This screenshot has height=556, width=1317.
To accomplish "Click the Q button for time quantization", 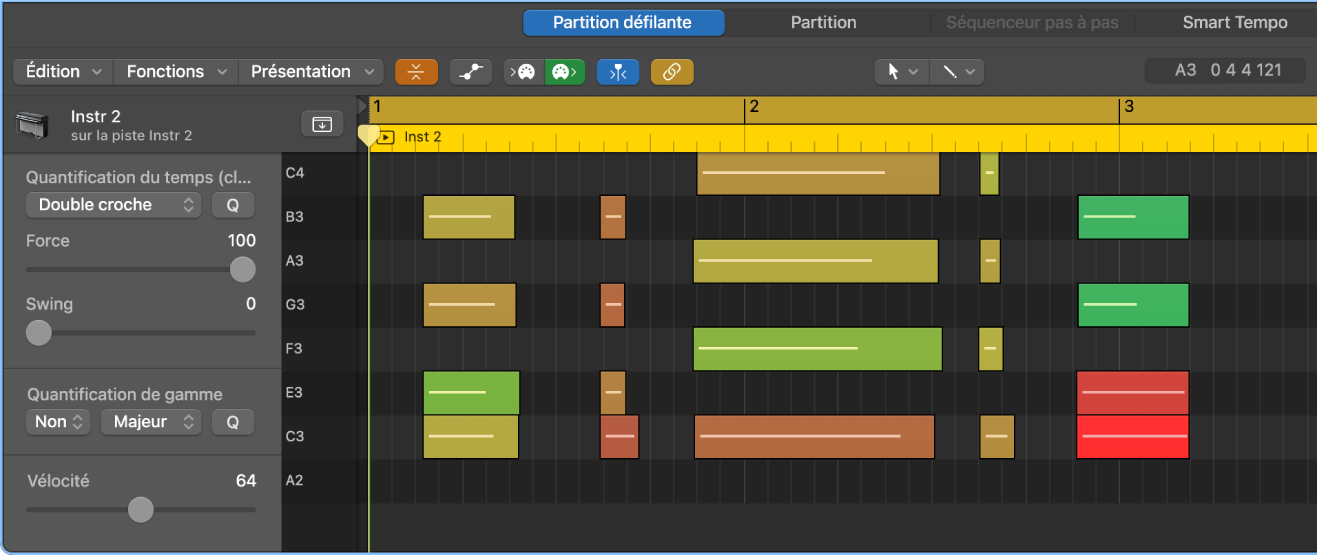I will [232, 205].
